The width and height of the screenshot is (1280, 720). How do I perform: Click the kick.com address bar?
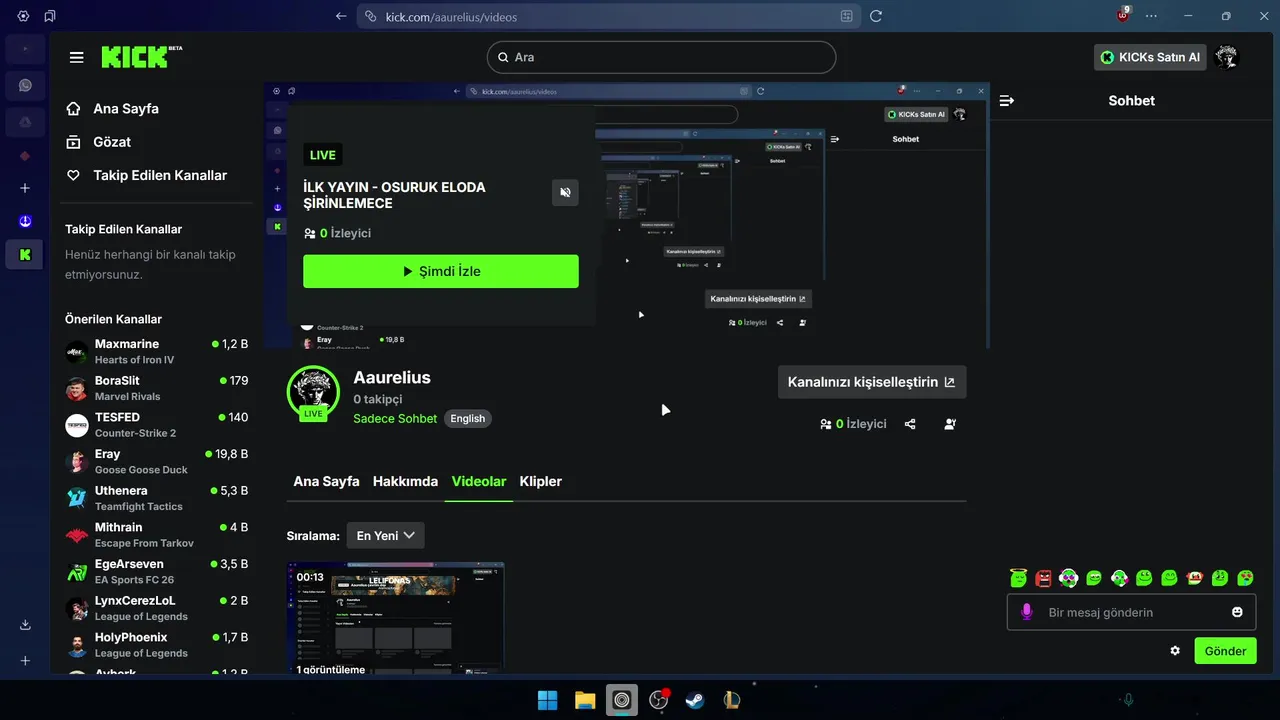(610, 16)
